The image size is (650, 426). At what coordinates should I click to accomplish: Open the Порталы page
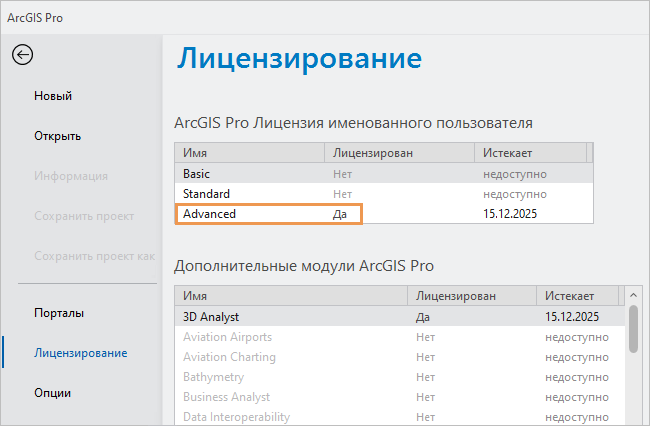(59, 313)
